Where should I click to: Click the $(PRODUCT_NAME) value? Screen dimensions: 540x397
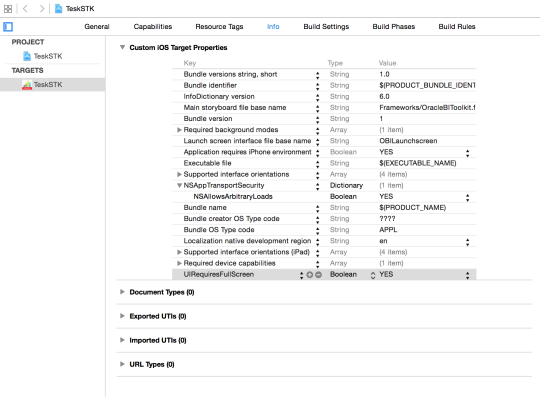pos(413,207)
